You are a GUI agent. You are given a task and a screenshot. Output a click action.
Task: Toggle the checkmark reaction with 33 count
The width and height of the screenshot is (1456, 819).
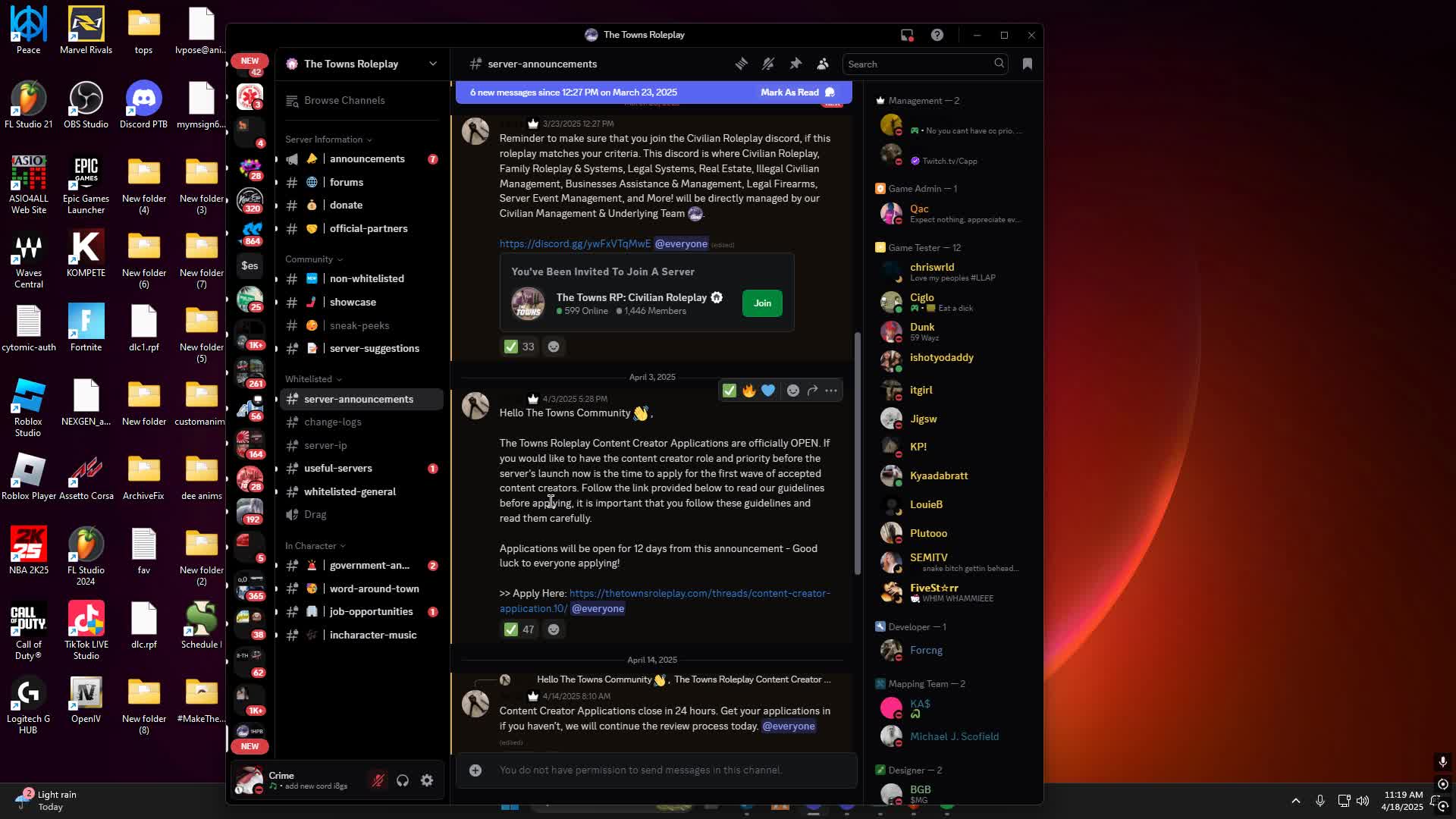point(519,347)
